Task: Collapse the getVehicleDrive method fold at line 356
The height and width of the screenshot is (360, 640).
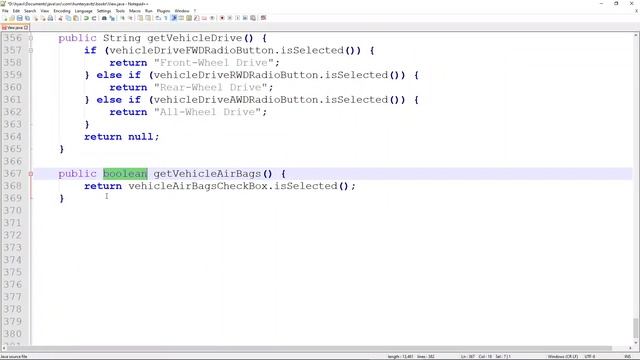Action: [31, 38]
